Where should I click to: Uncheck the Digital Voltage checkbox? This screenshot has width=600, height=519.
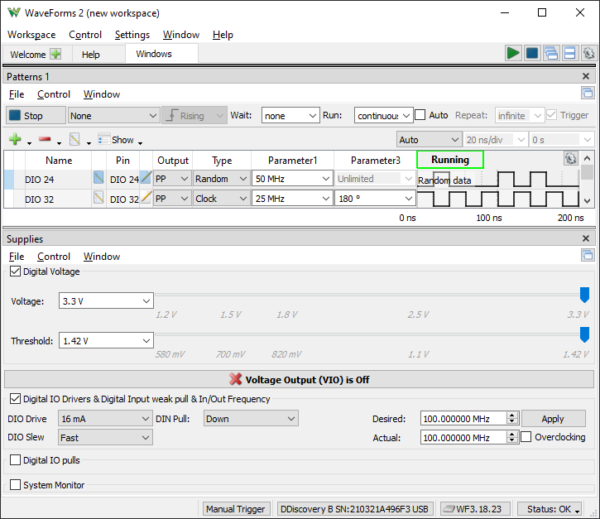15,271
